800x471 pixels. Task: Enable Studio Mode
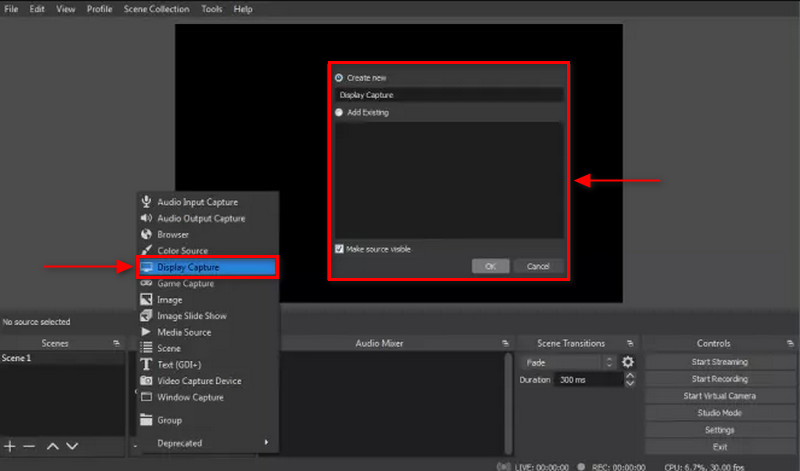(x=719, y=412)
